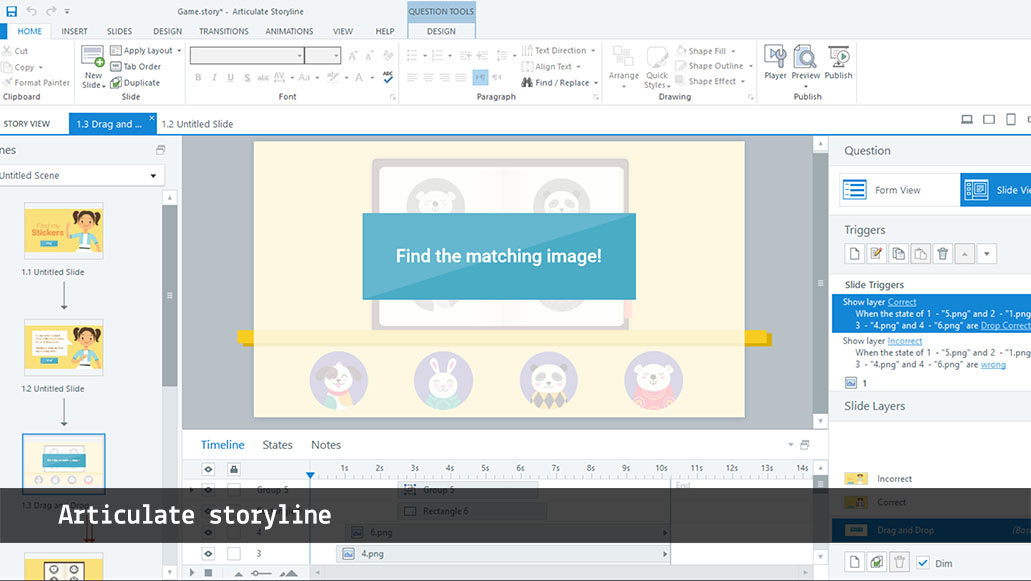The width and height of the screenshot is (1031, 581).
Task: Open the INSERT ribbon tab
Action: [x=74, y=31]
